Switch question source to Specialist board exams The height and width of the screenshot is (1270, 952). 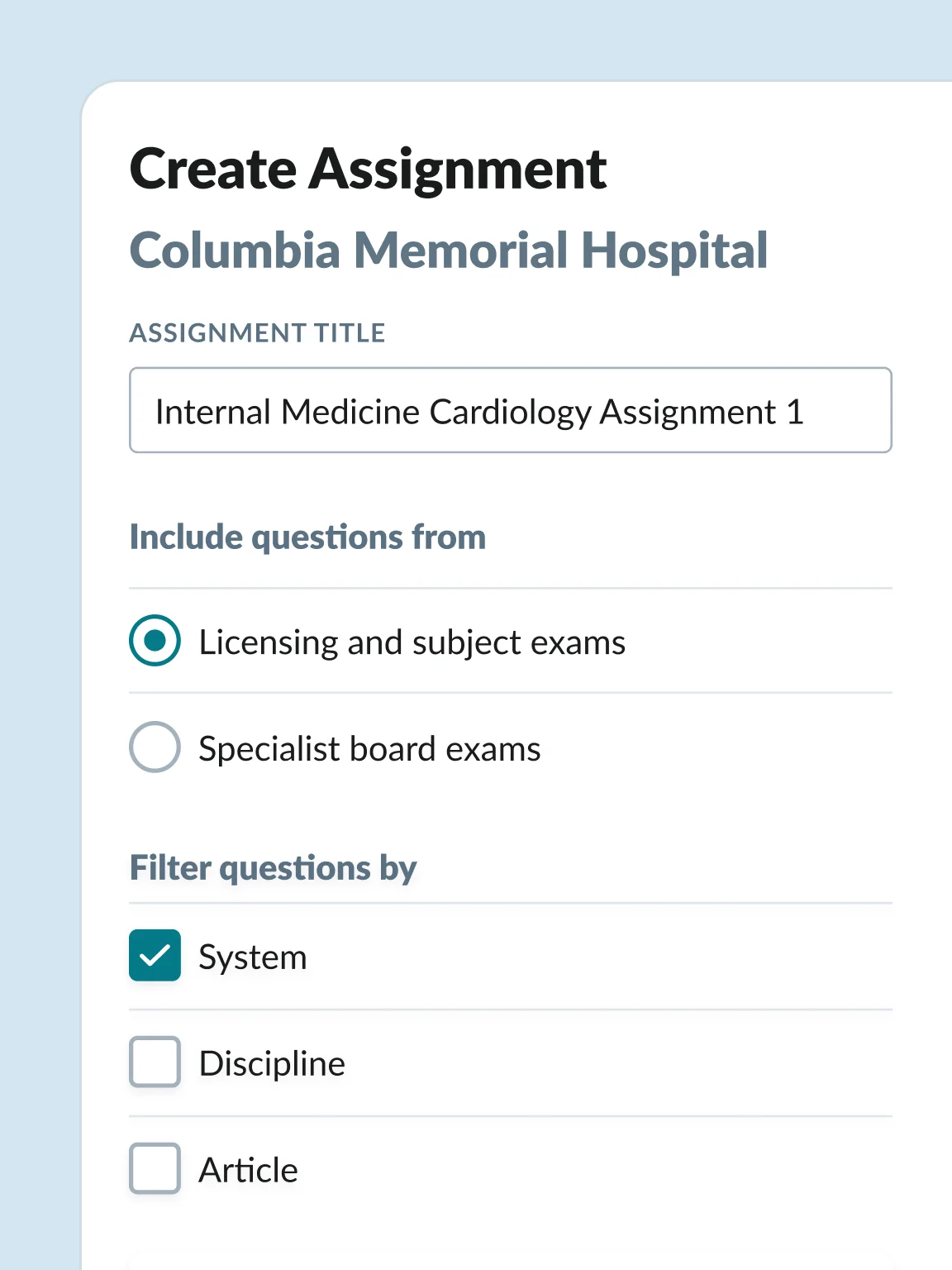(x=154, y=747)
